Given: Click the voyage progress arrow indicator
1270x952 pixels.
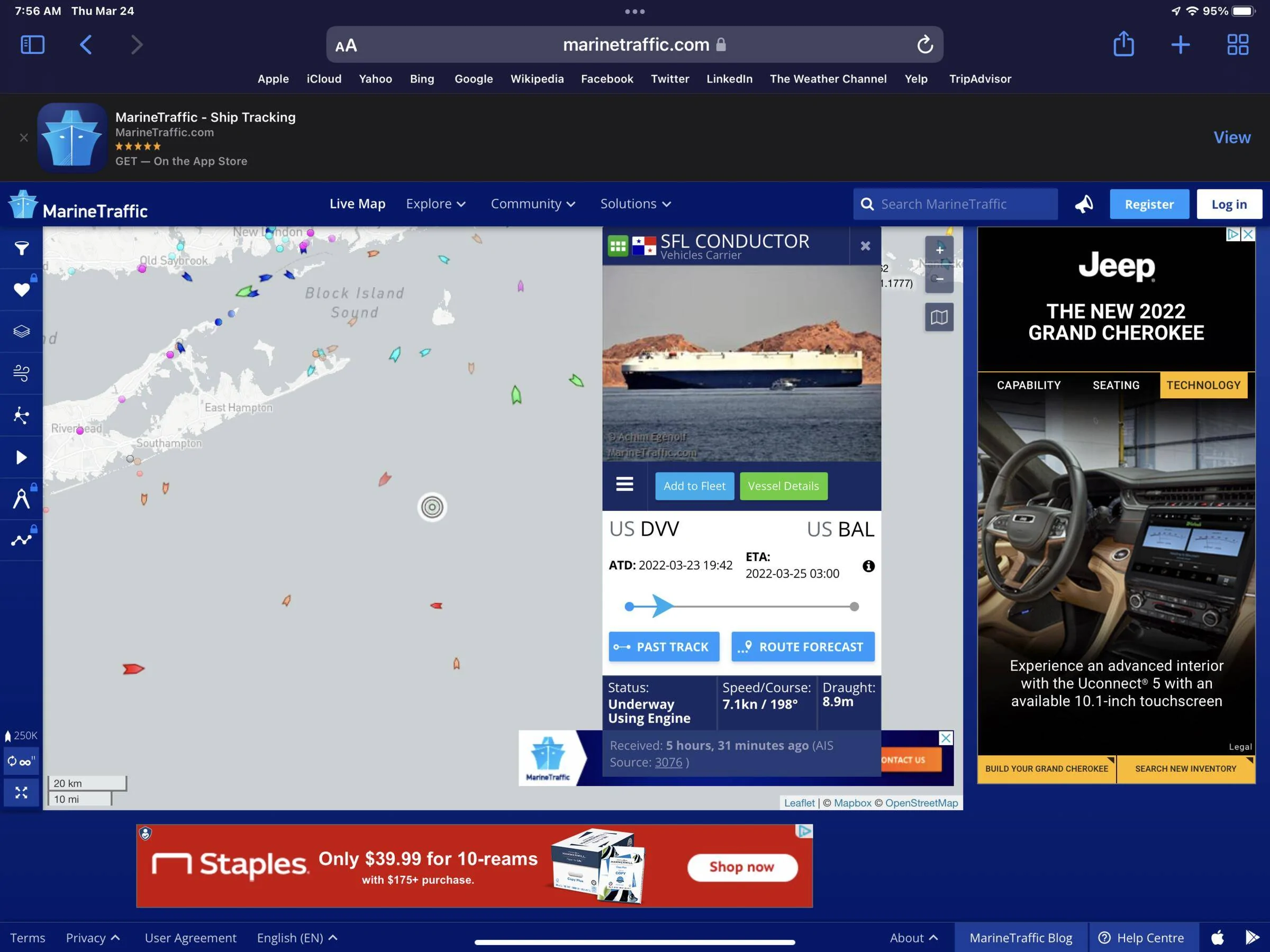Looking at the screenshot, I should [x=663, y=606].
